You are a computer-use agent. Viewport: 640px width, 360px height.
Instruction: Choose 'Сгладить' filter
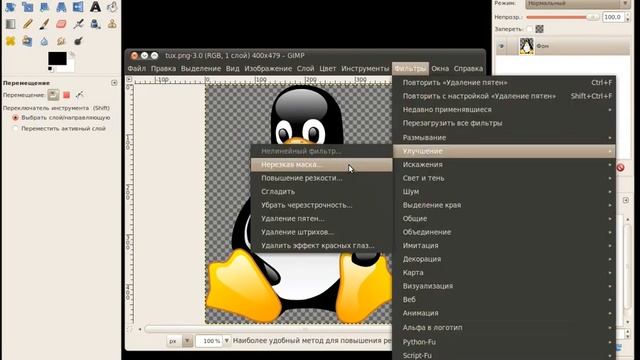tap(321, 191)
